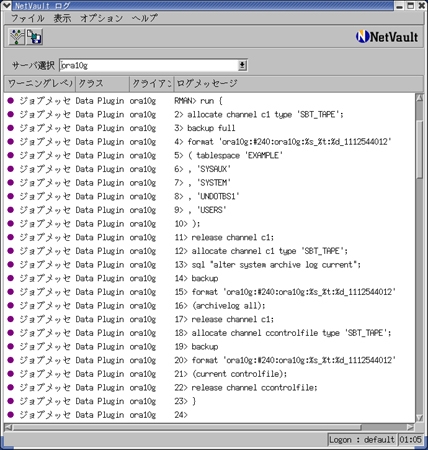This screenshot has height=450, width=428.
Task: Click horizontal scrollbar left arrow
Action: pos(9,427)
